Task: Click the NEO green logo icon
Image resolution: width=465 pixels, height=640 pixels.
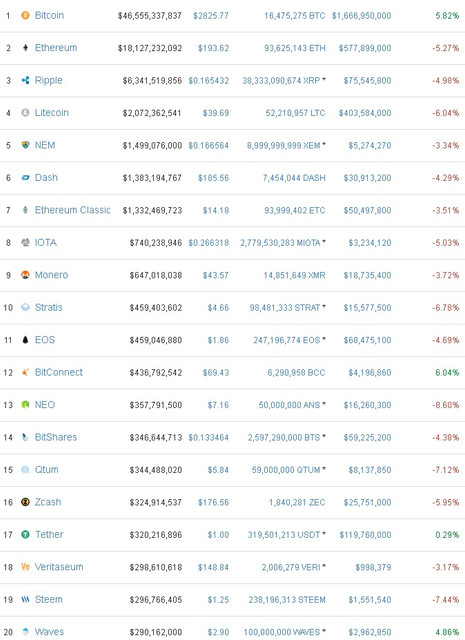Action: pyautogui.click(x=25, y=404)
